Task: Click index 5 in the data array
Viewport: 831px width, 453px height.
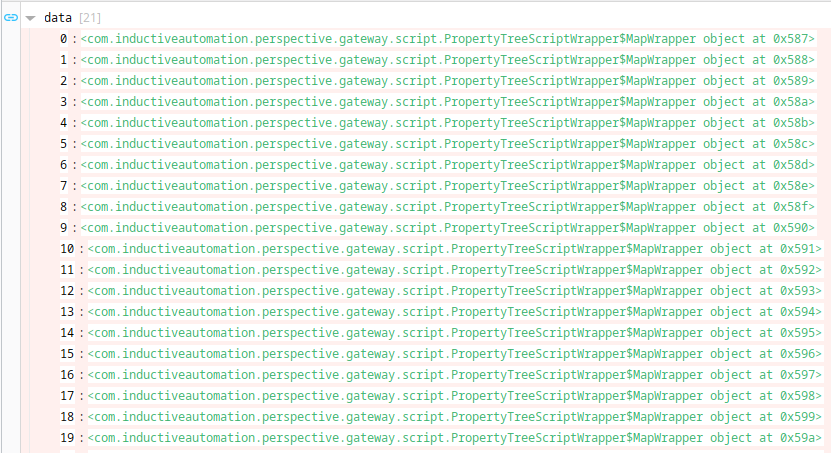Action: point(64,144)
